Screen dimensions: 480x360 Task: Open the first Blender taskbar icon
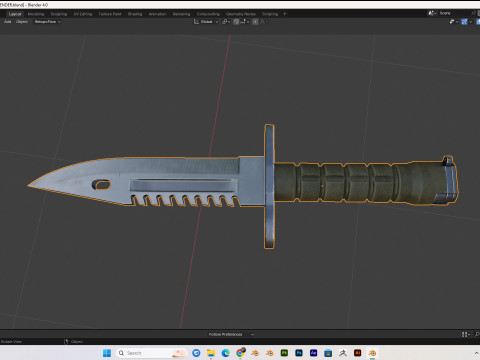255,353
